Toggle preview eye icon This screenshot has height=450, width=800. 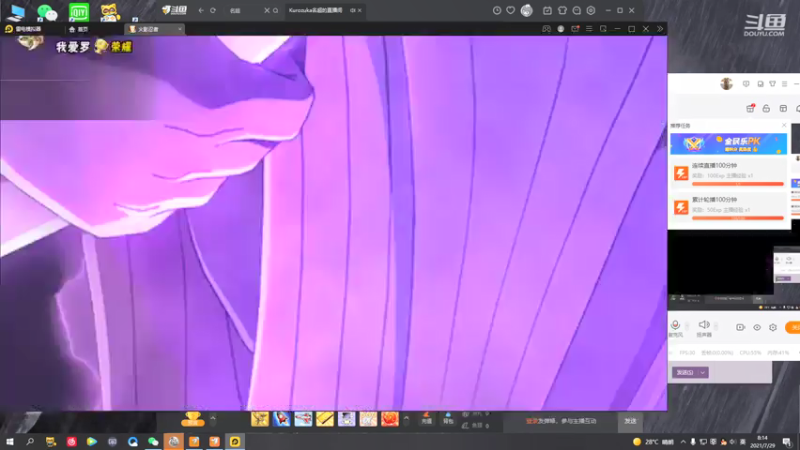coord(757,327)
